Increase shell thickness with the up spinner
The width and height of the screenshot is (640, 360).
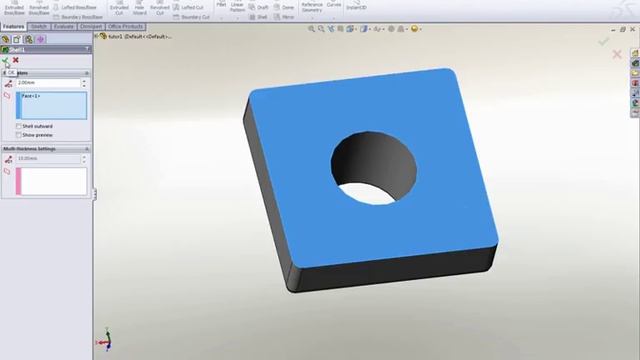(84, 81)
